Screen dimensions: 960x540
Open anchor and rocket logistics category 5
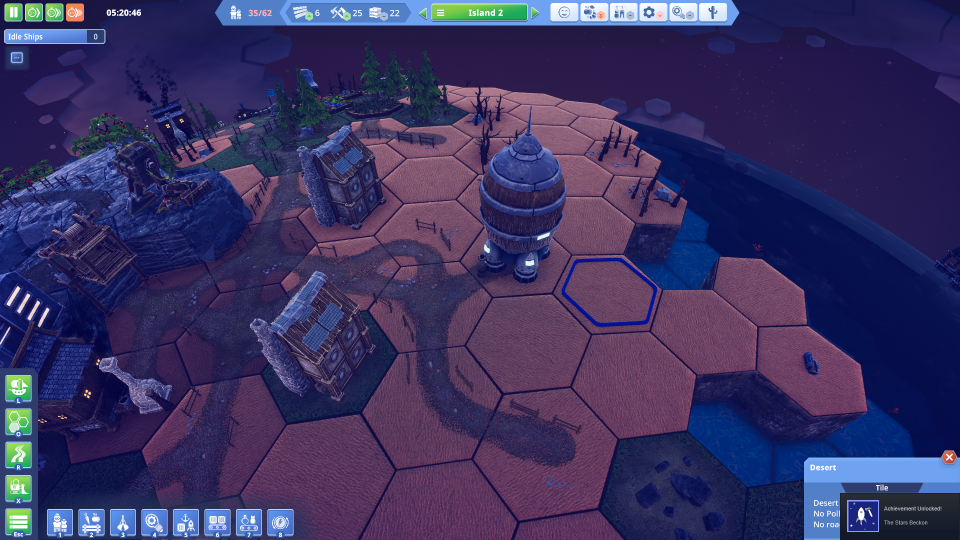point(186,523)
